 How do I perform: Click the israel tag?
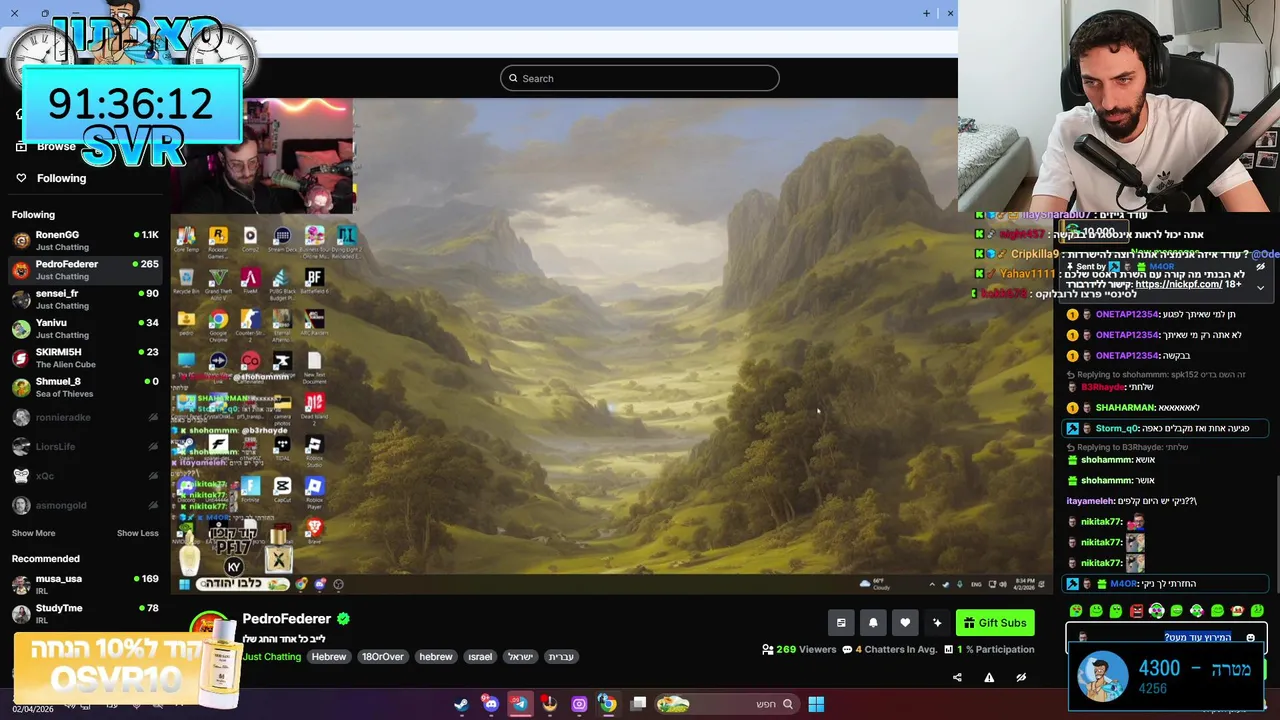[x=480, y=657]
